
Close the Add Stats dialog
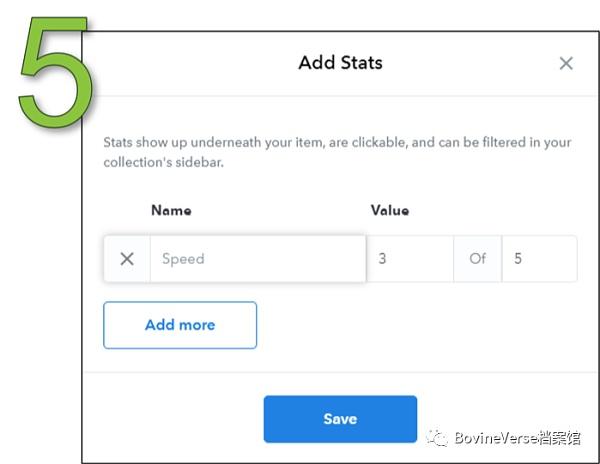tap(566, 63)
